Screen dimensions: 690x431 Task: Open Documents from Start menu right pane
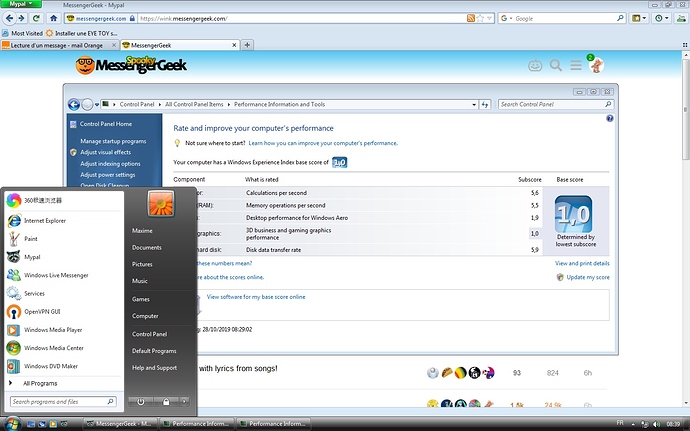pos(147,247)
